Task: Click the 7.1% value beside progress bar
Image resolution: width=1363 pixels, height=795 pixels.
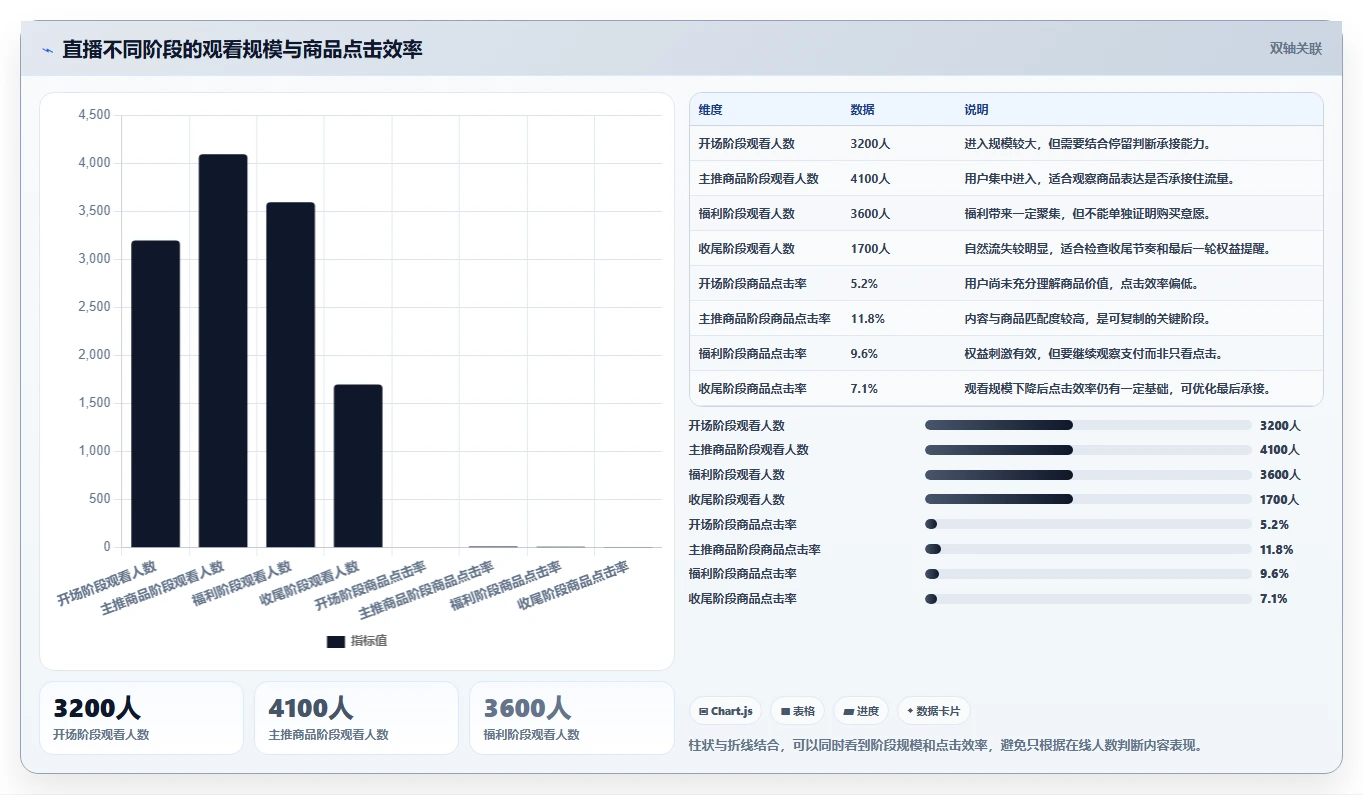Action: [1274, 599]
